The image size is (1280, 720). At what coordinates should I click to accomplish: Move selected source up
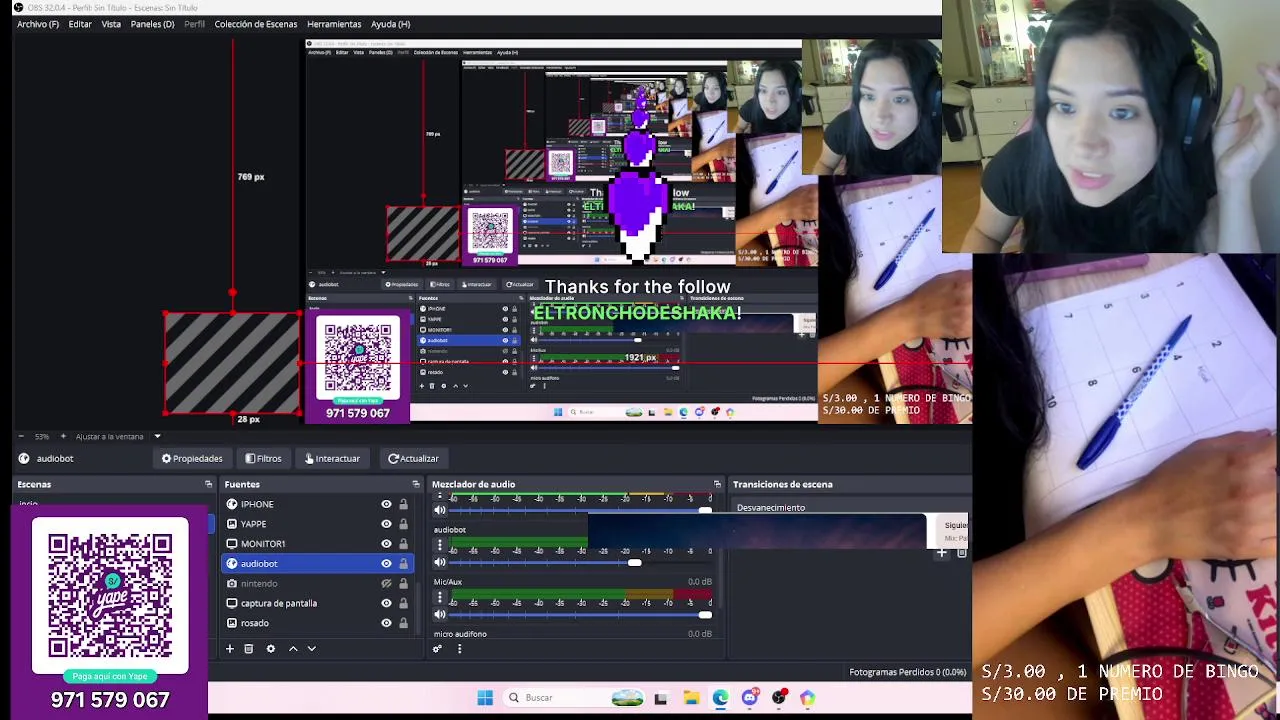pyautogui.click(x=293, y=649)
